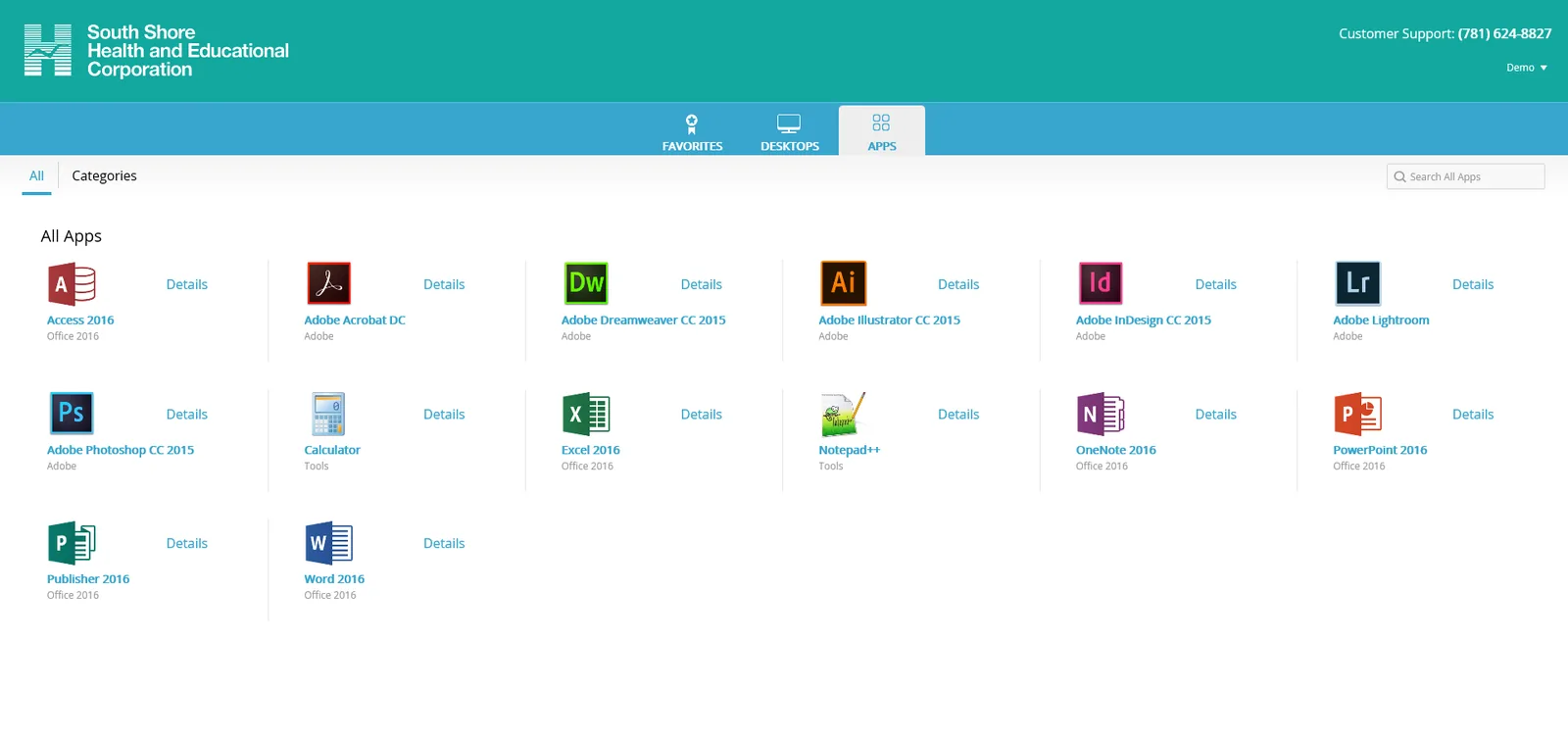Click the Publisher 2016 title text
This screenshot has width=1568, height=740.
(88, 579)
